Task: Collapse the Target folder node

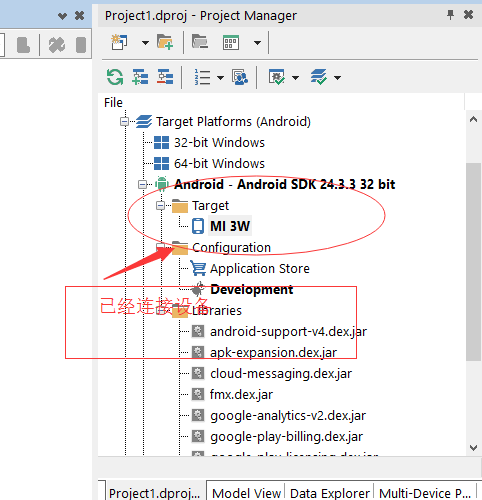Action: coord(160,206)
